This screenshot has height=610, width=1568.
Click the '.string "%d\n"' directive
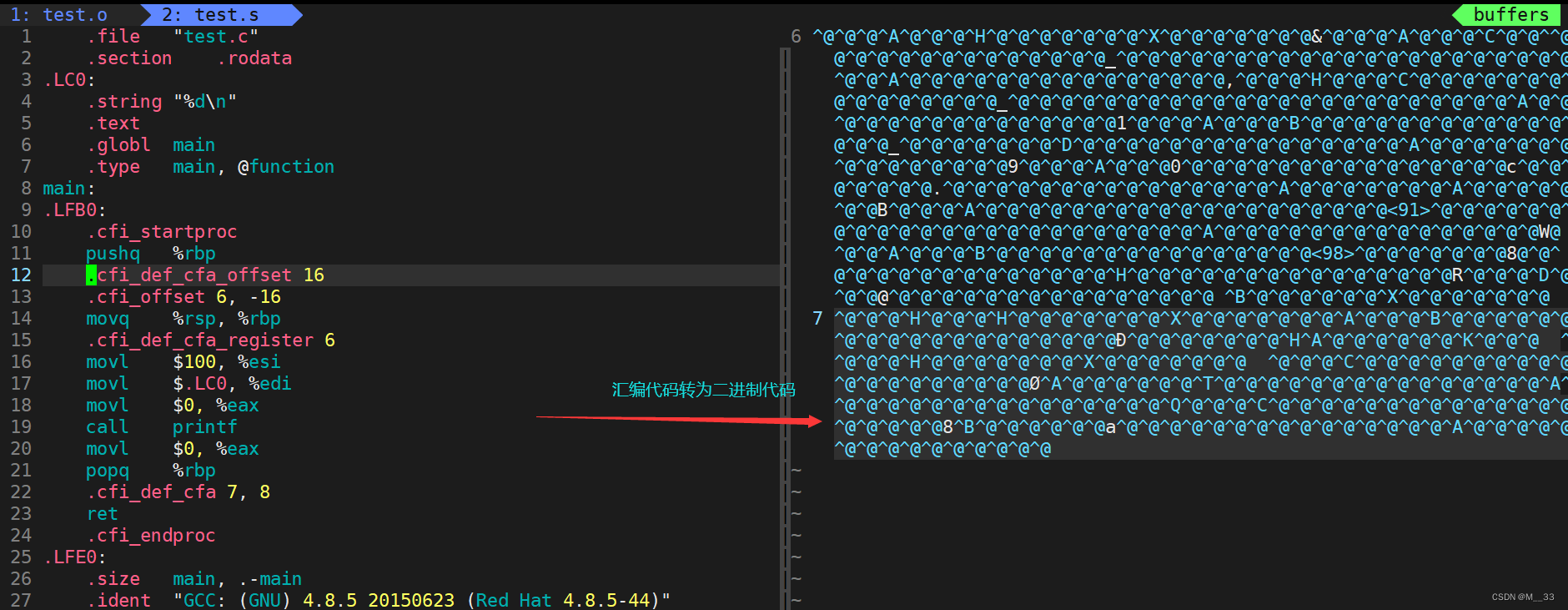coord(162,102)
